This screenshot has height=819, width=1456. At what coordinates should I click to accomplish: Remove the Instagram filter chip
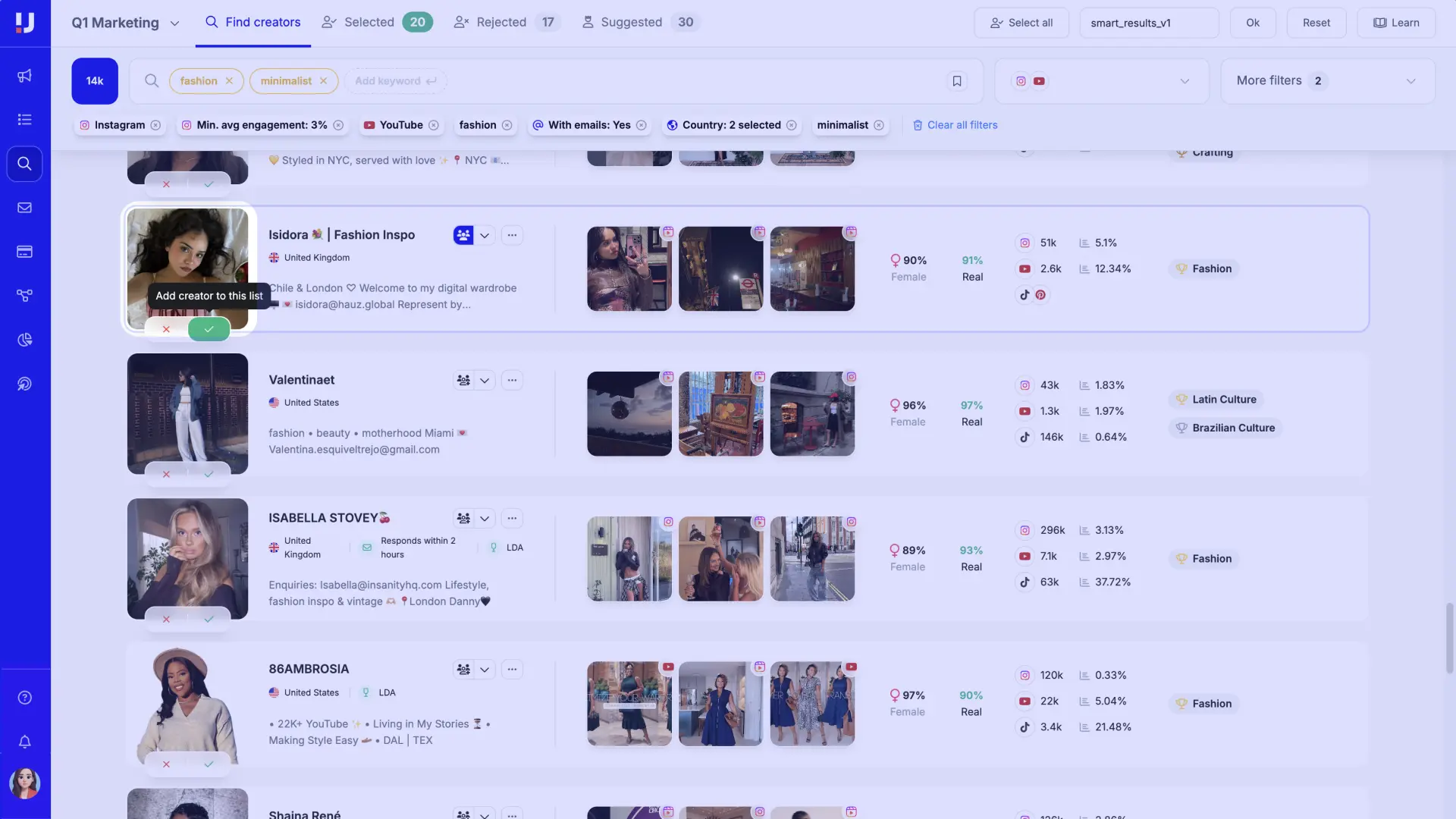pyautogui.click(x=155, y=125)
